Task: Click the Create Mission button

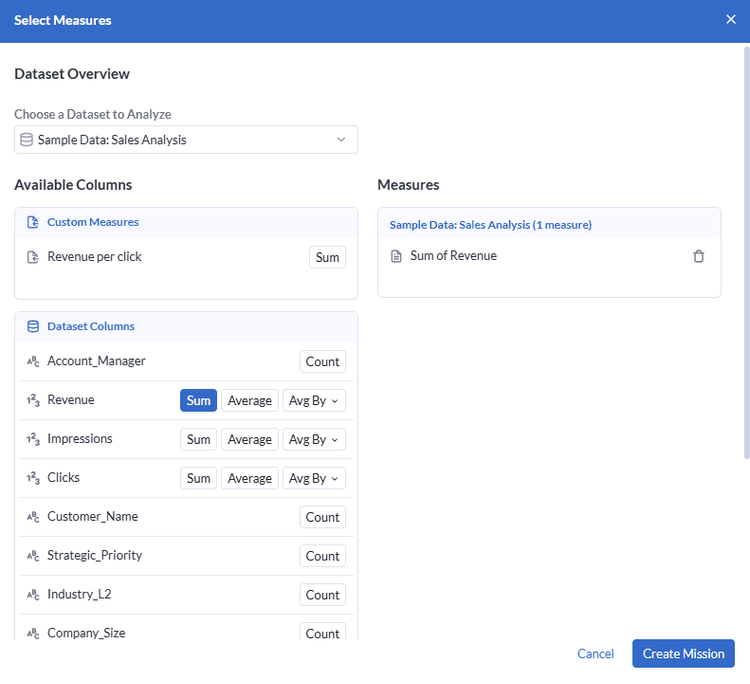Action: pyautogui.click(x=683, y=654)
